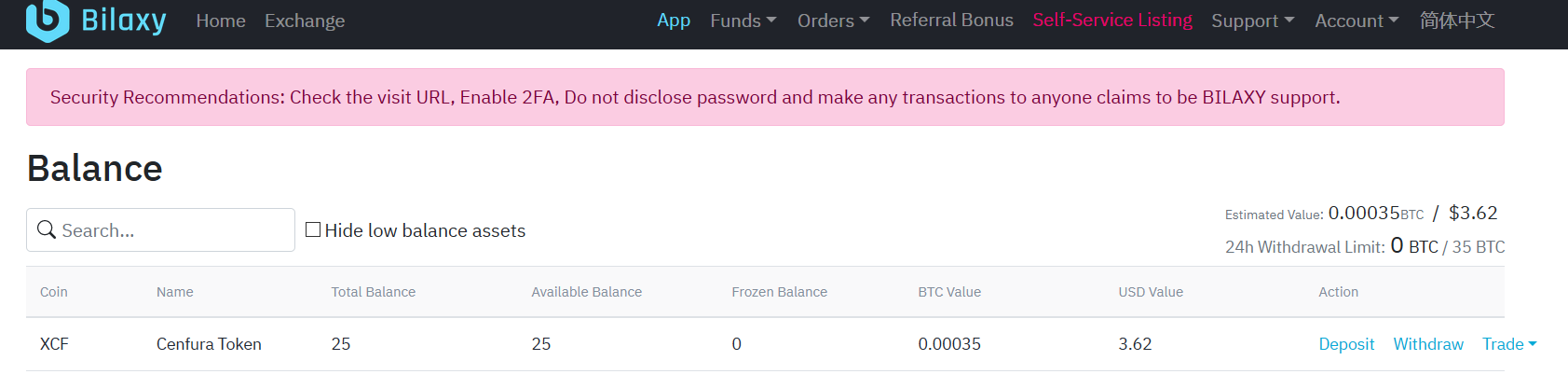Screen dimensions: 1568x388
Task: Toggle Hide low balance assets checkbox
Action: (x=313, y=229)
